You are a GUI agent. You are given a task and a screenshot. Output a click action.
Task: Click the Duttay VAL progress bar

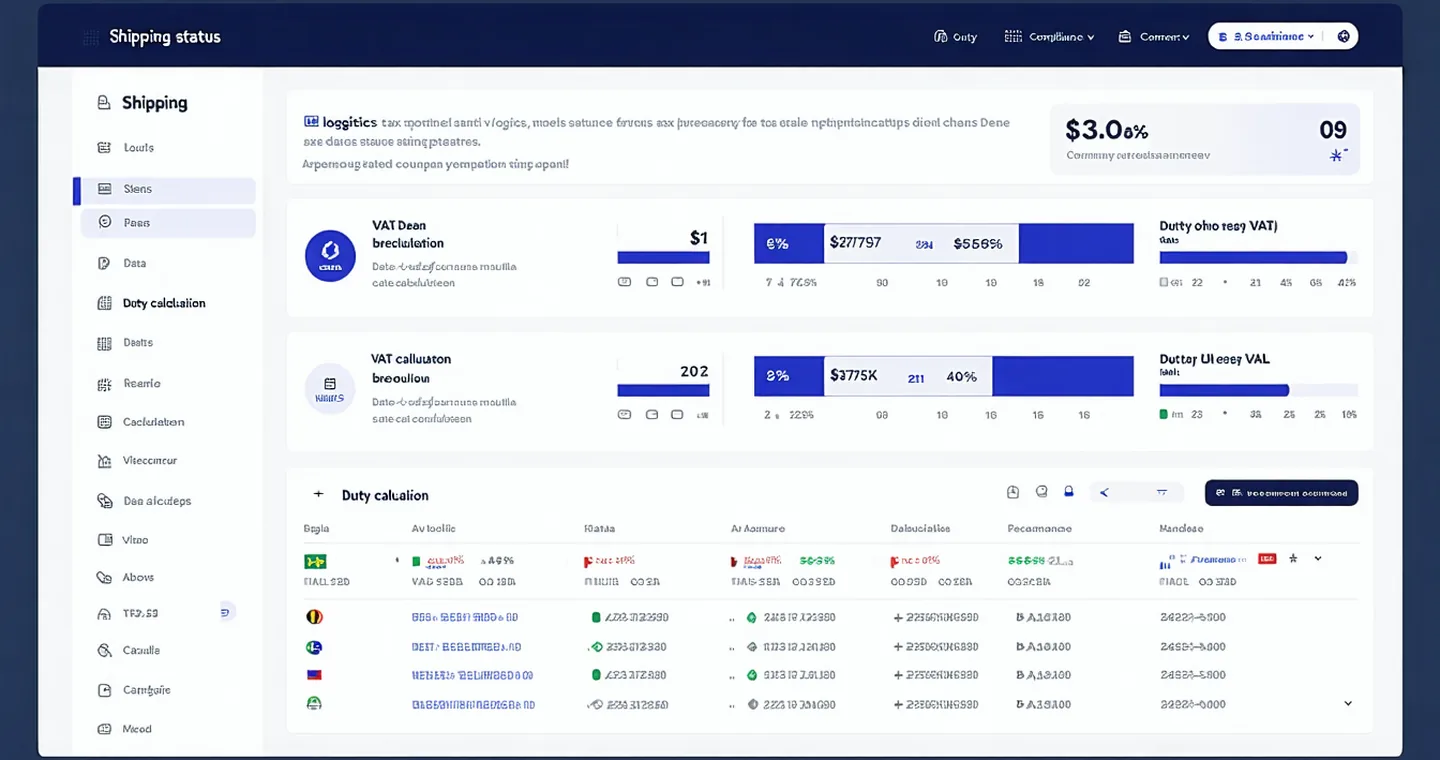click(1258, 391)
